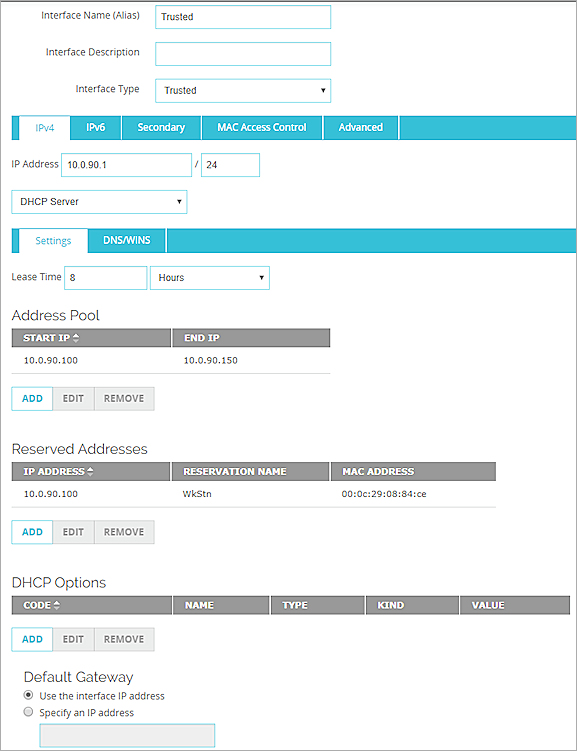Remove the selected Address Pool entry

(124, 398)
